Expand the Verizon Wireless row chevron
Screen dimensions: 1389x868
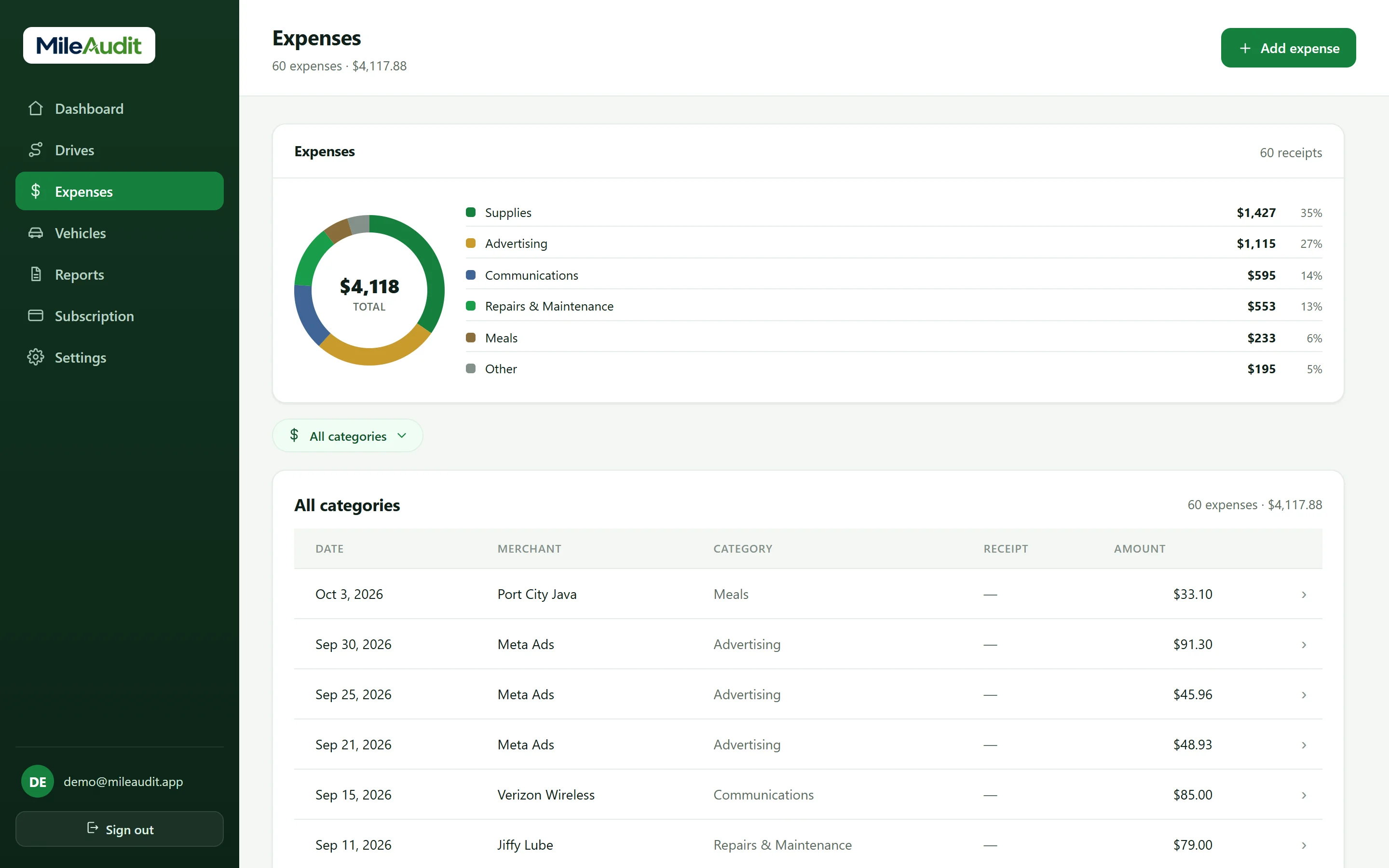point(1304,795)
